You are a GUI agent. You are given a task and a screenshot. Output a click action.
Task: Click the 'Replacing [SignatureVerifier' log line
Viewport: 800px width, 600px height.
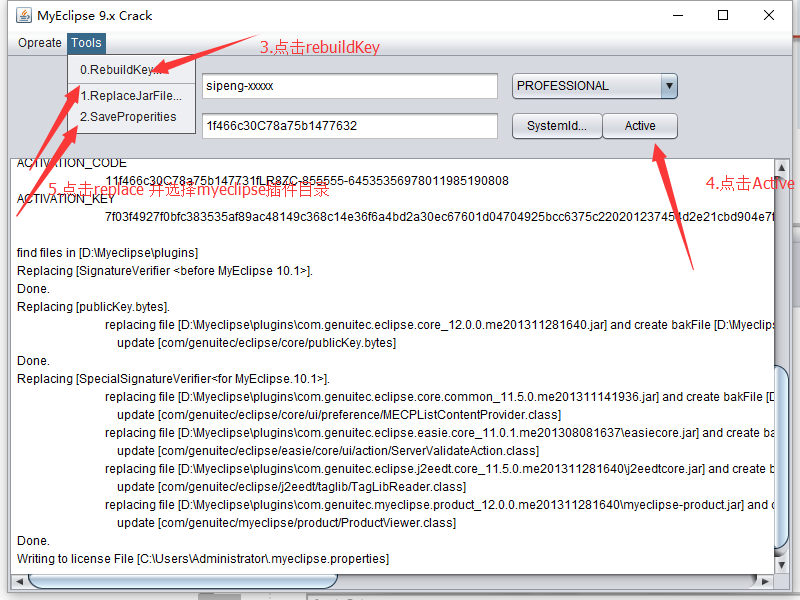(x=164, y=271)
